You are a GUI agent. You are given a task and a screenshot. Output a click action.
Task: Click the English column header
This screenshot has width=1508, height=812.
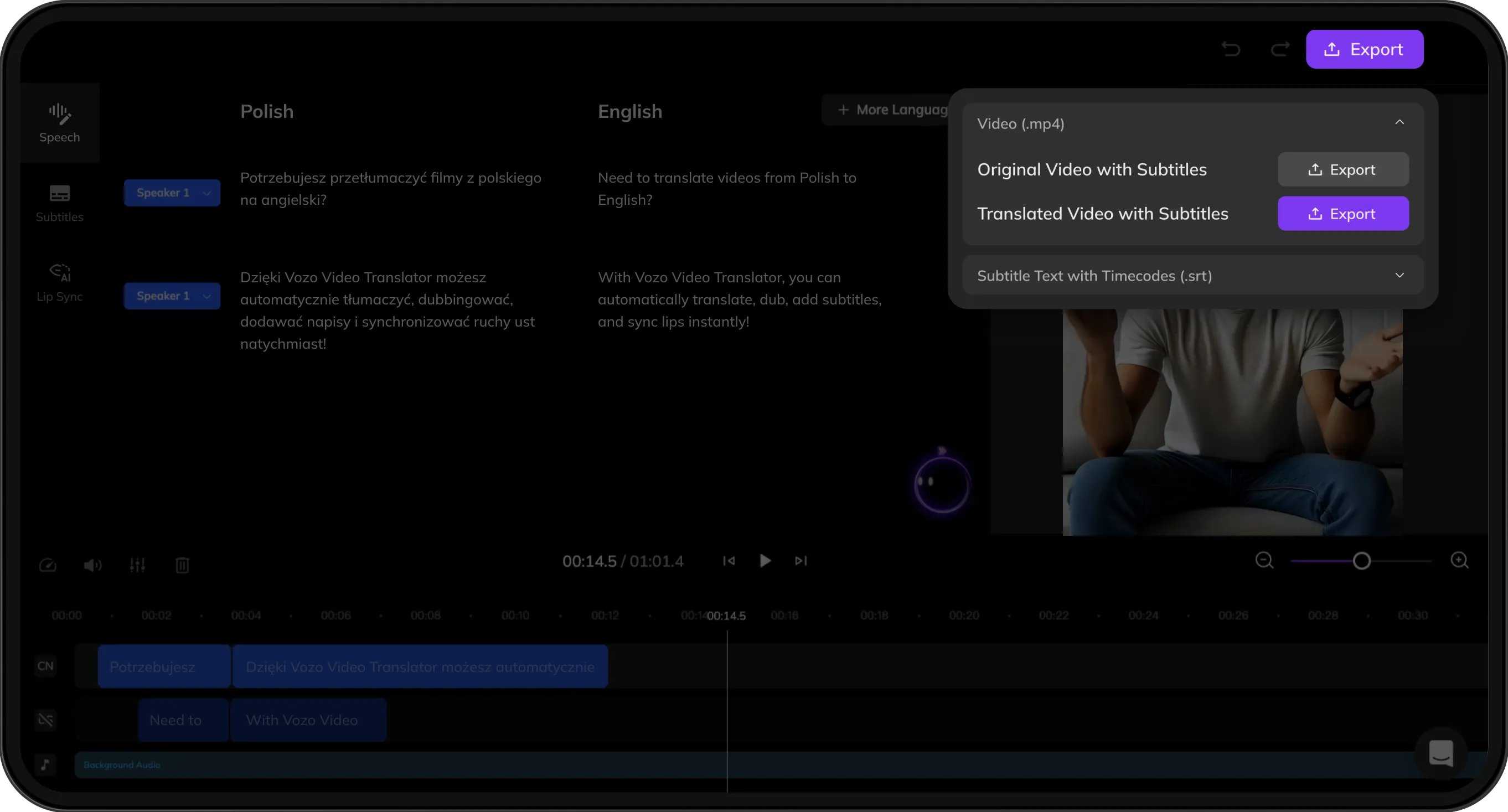tap(630, 111)
